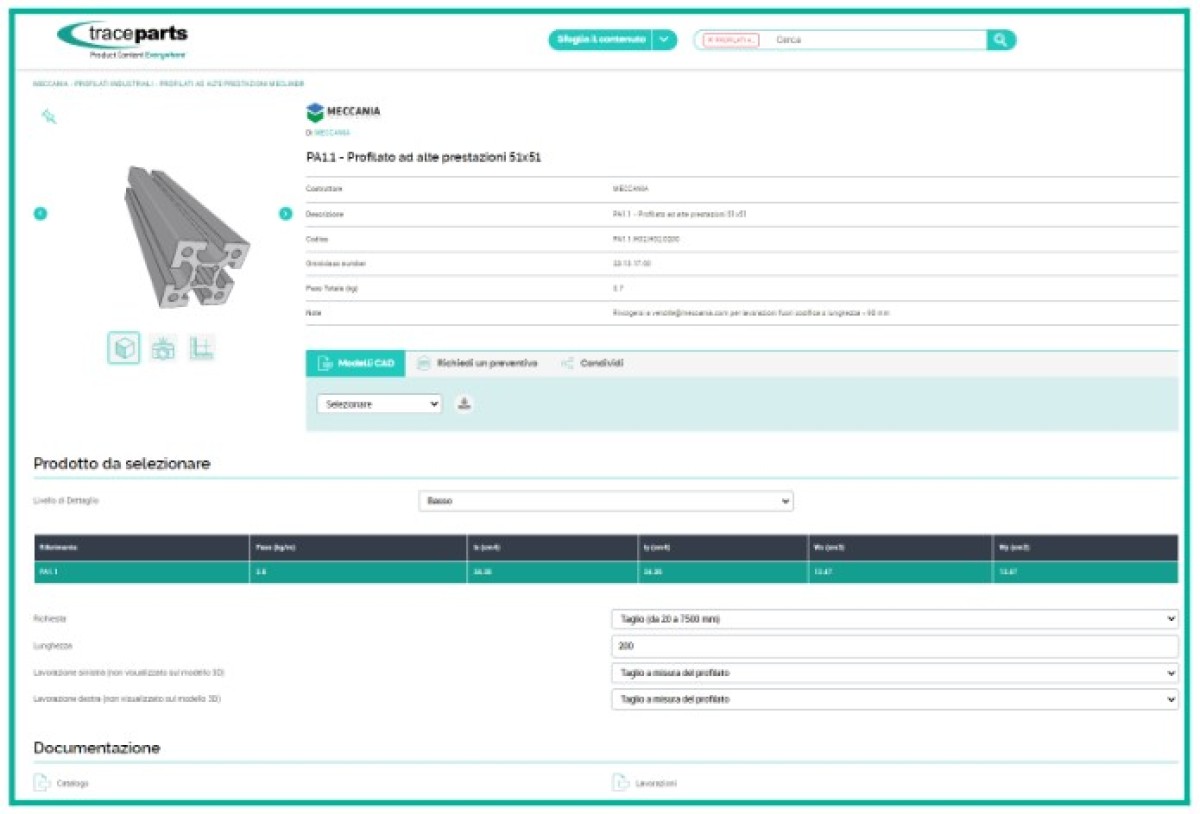Click the Meccania logo
This screenshot has height=814, width=1200.
click(343, 112)
